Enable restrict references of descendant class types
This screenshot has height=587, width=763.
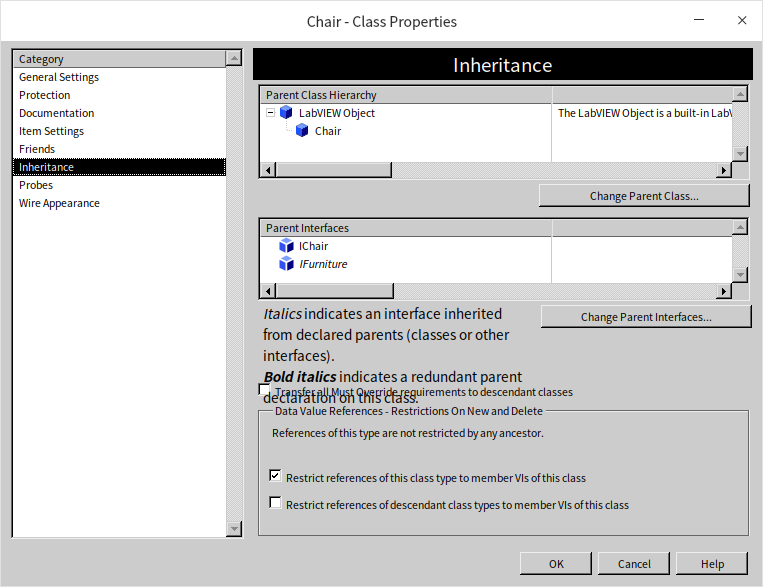276,504
